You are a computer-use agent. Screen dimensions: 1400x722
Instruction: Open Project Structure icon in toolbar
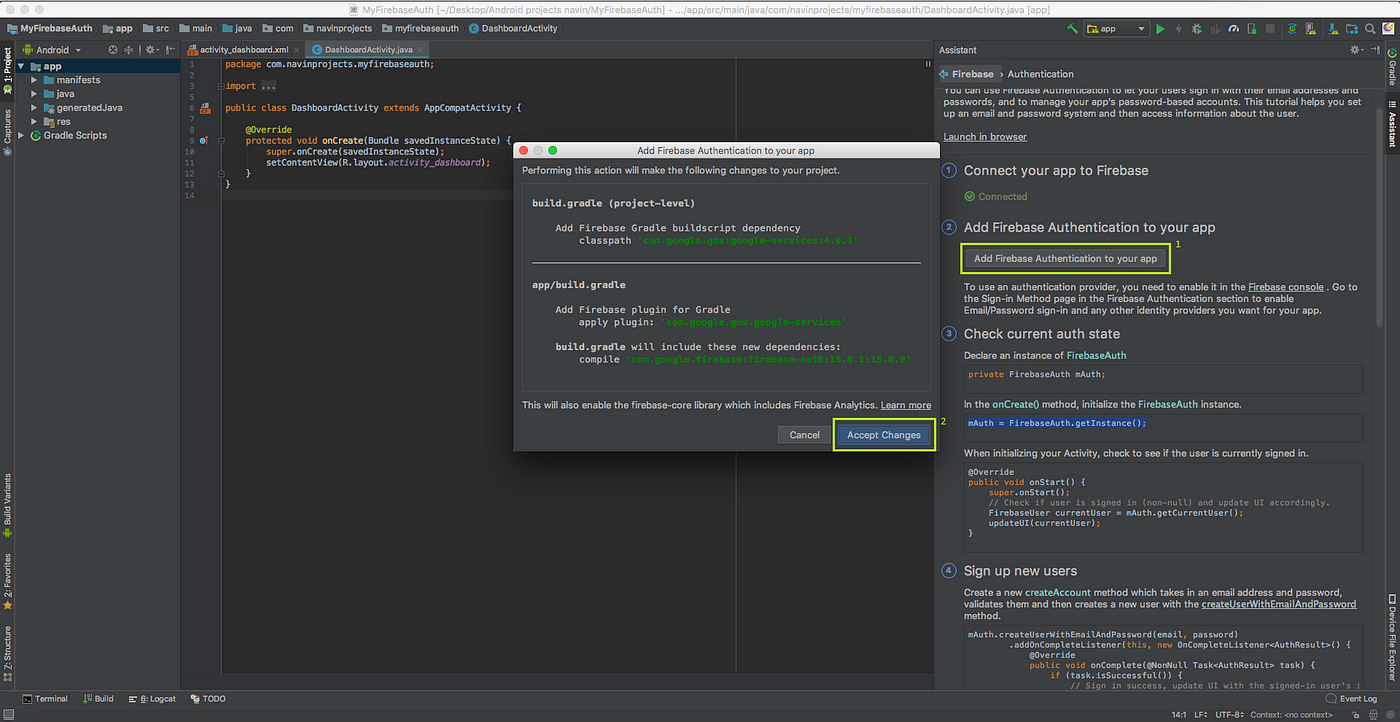[x=1352, y=29]
